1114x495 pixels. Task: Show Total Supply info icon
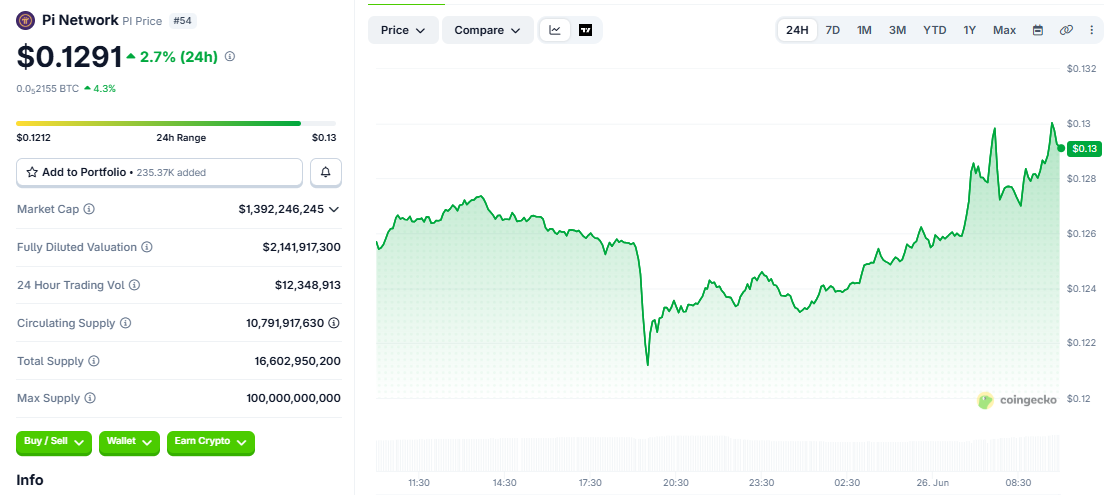(94, 361)
